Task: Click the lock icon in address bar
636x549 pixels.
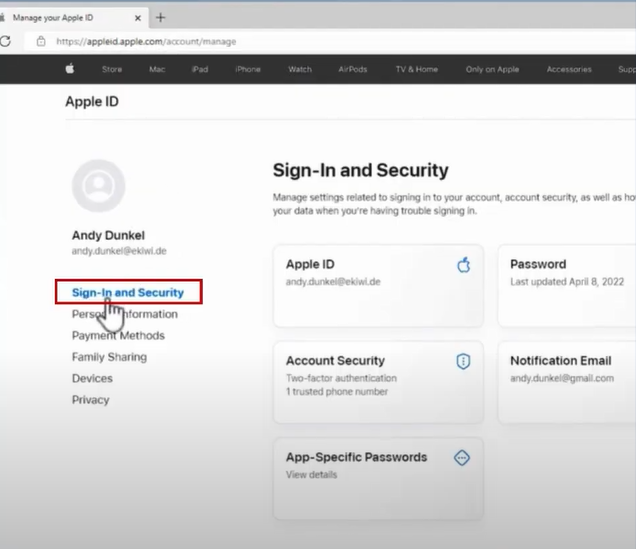Action: (41, 41)
